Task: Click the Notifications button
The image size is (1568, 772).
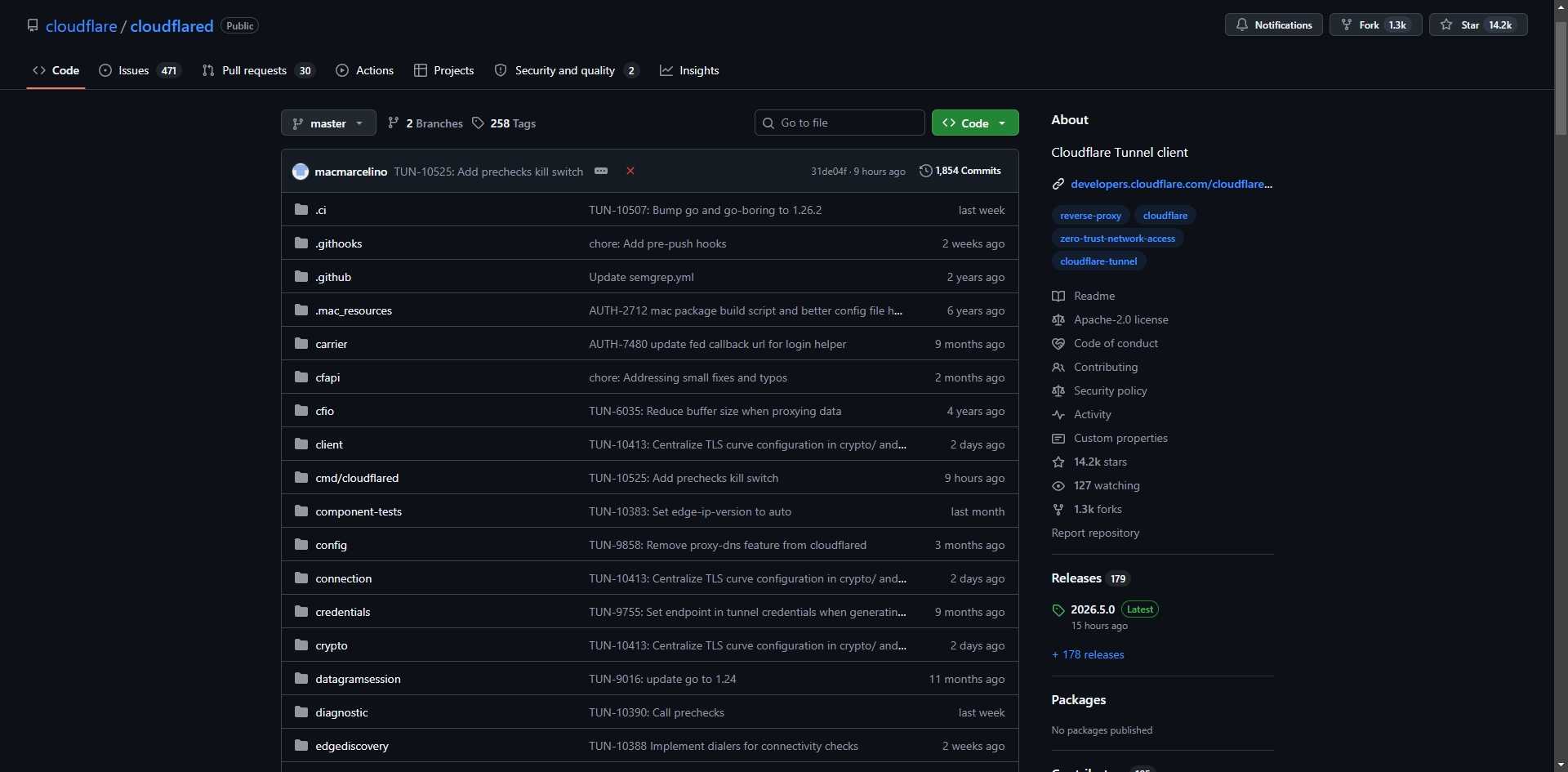Action: point(1274,25)
